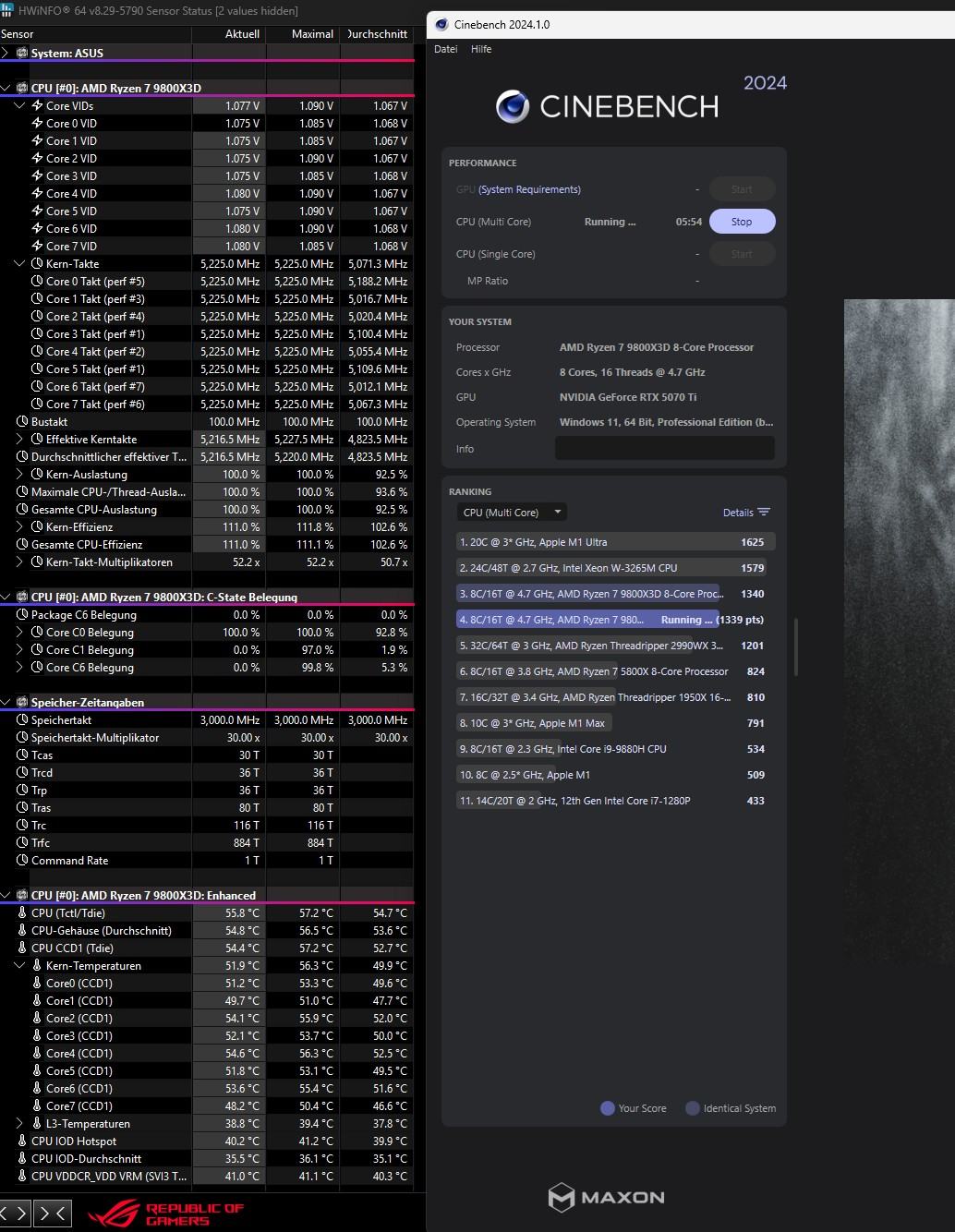Click Start for CPU (Single Core)
The image size is (955, 1232).
742,254
